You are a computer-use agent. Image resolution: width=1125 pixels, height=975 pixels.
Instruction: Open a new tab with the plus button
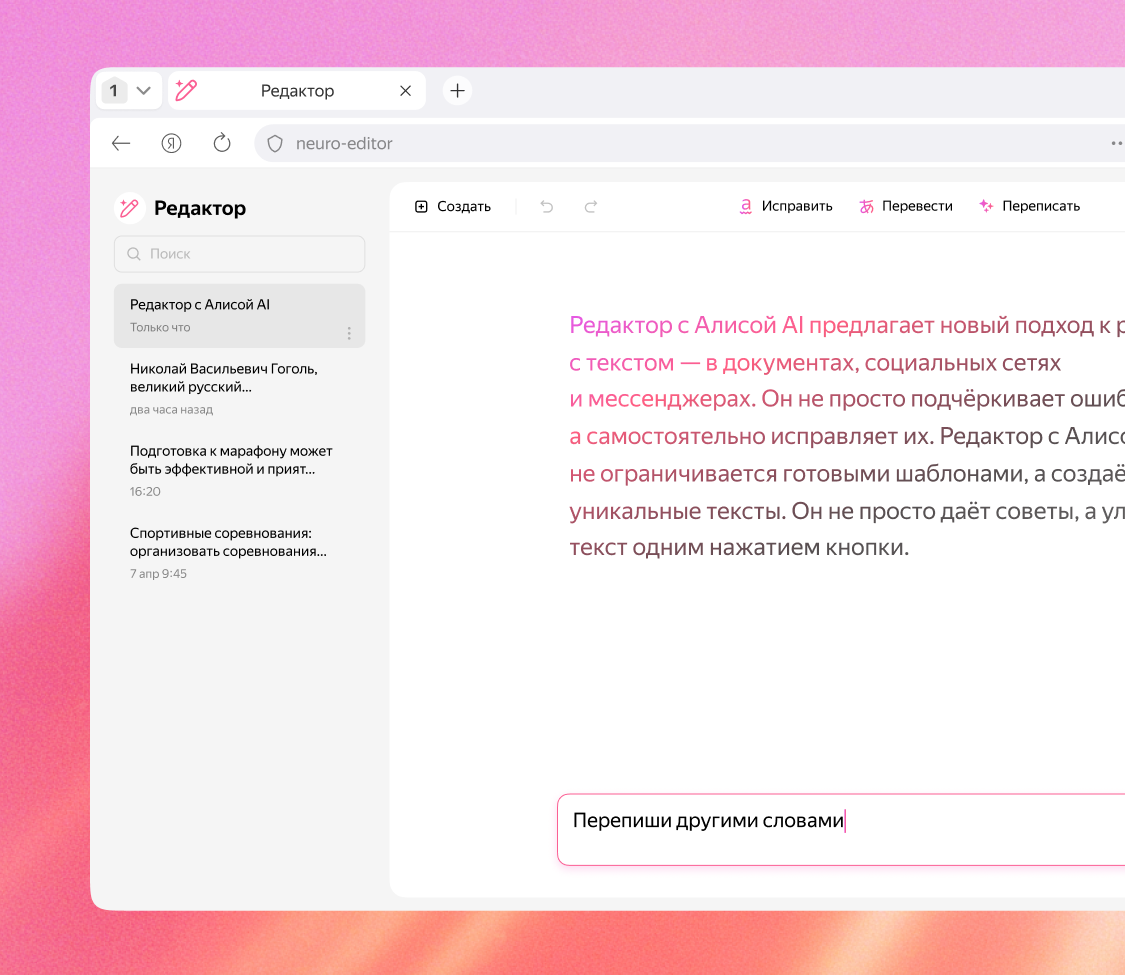[x=457, y=91]
